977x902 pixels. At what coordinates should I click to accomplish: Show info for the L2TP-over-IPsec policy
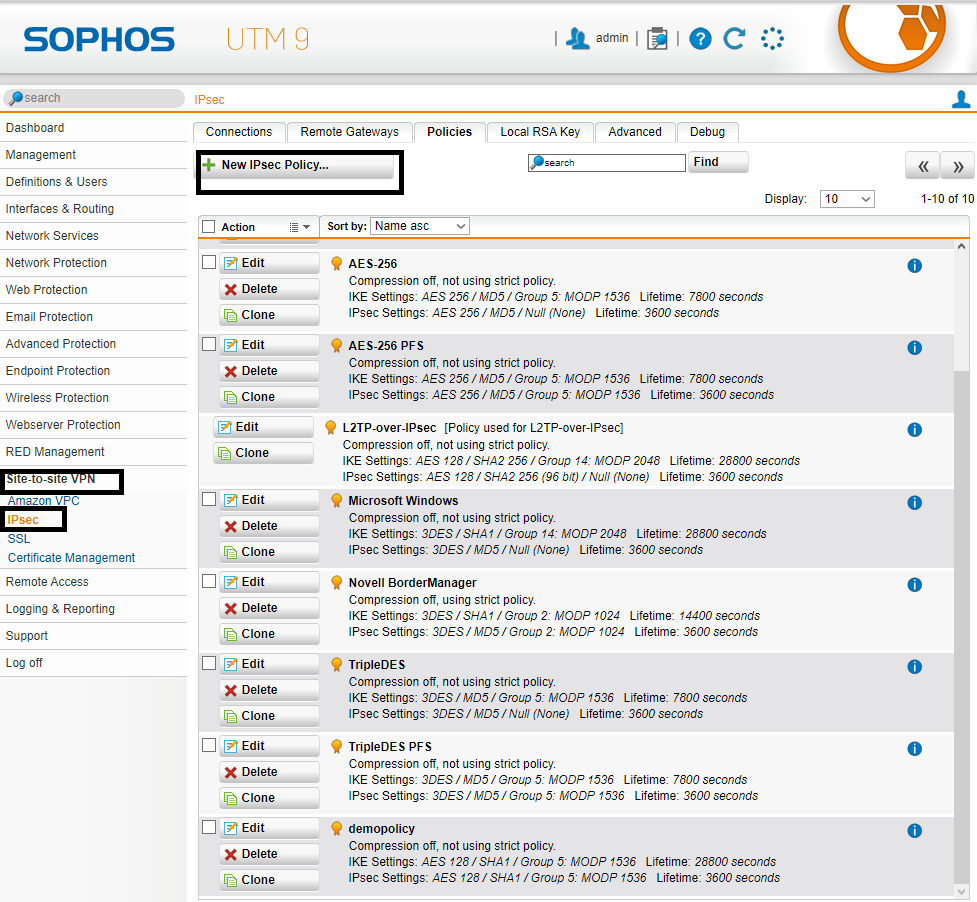(x=914, y=430)
